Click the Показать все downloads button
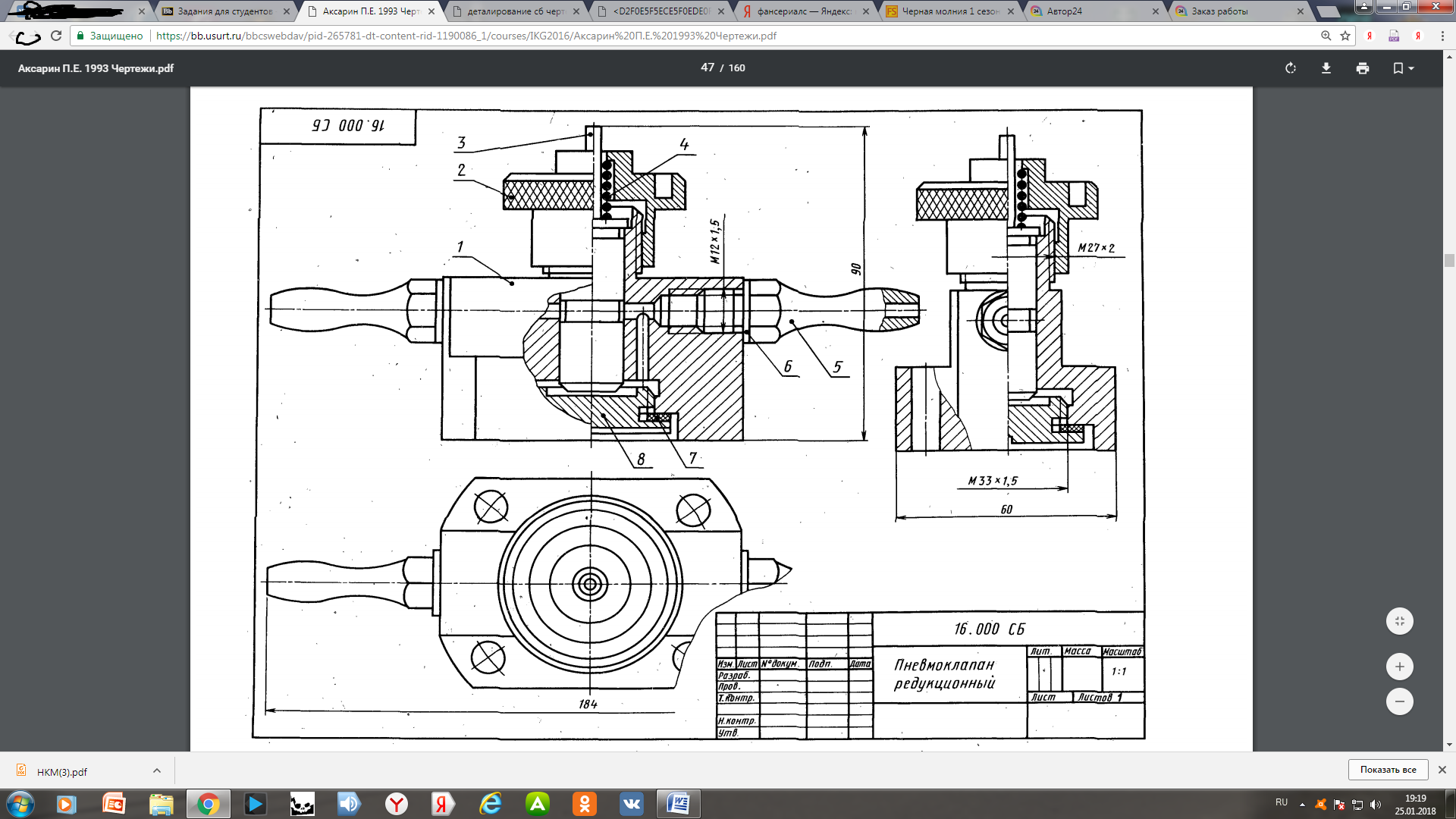The width and height of the screenshot is (1456, 819). coord(1388,770)
